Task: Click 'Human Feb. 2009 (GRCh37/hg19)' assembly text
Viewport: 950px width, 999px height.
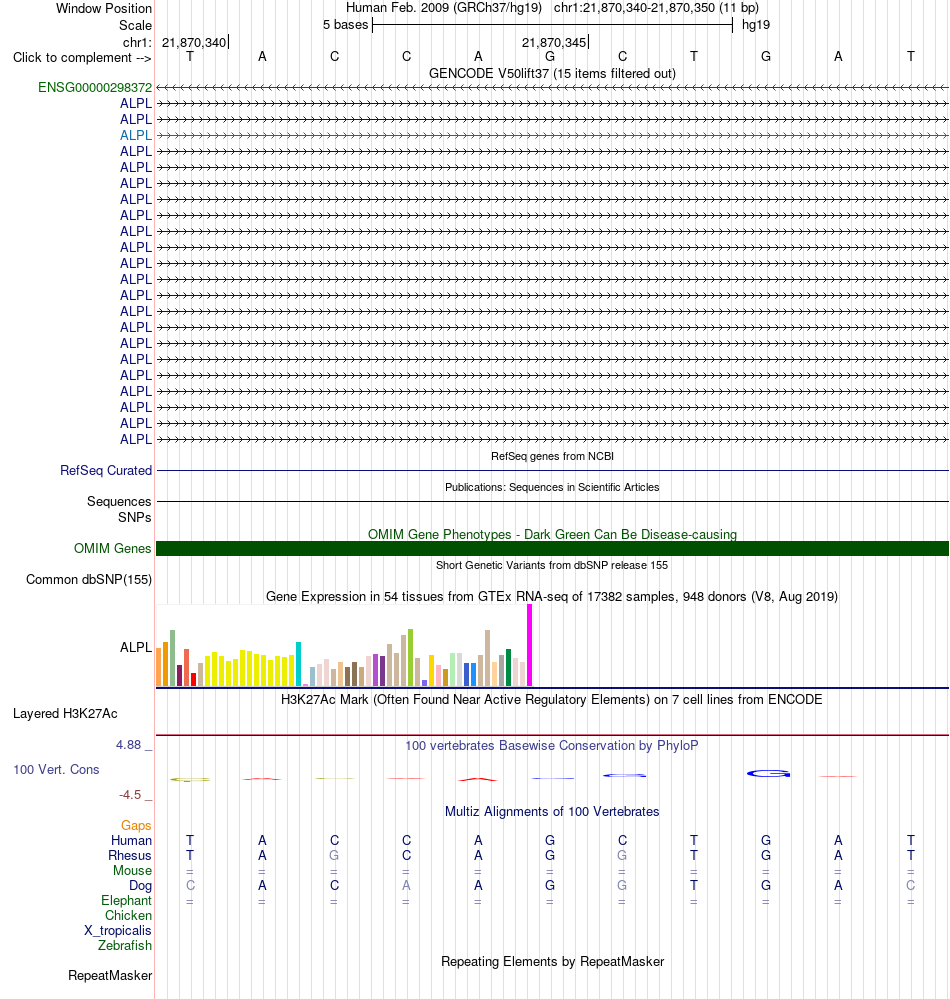Action: click(444, 8)
